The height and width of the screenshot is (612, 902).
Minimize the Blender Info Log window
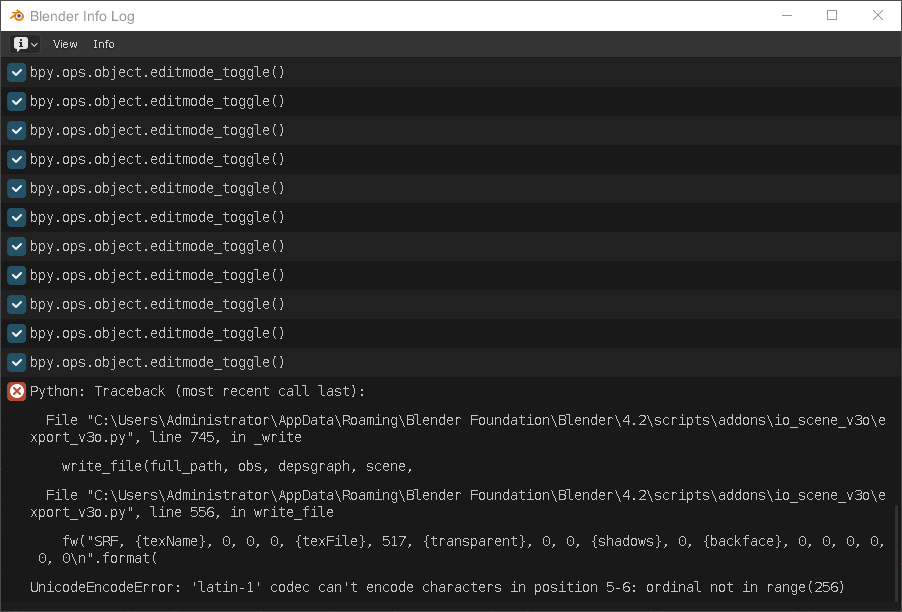pyautogui.click(x=786, y=16)
